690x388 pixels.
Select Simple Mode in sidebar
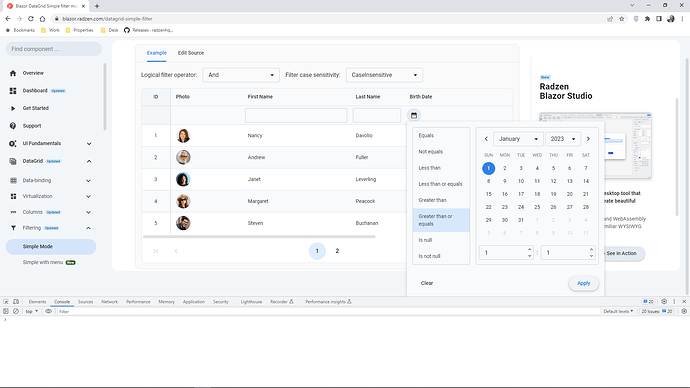tap(51, 247)
